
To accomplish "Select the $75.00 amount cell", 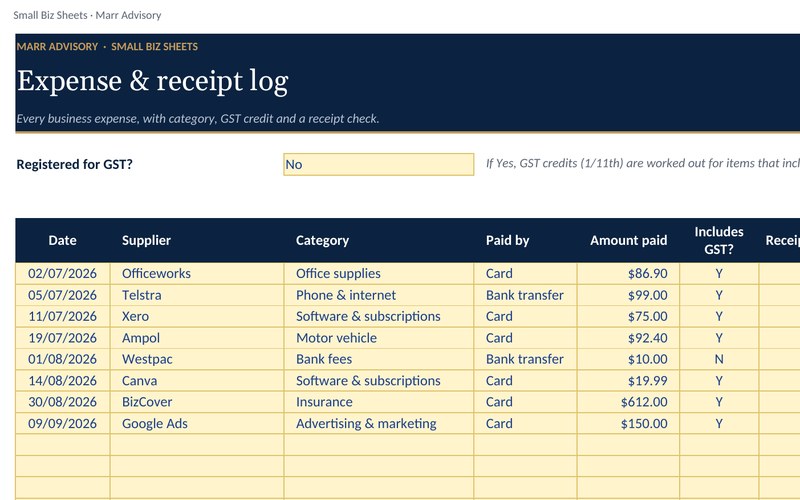I will pos(629,316).
